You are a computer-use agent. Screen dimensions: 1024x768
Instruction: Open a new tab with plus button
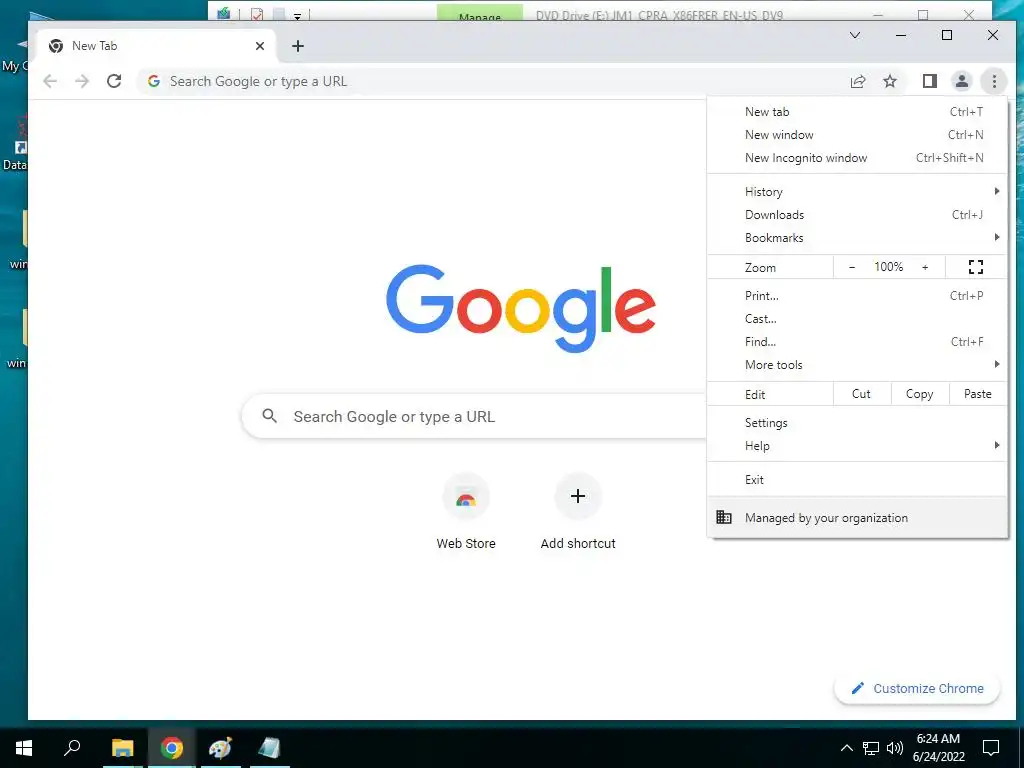pyautogui.click(x=298, y=46)
